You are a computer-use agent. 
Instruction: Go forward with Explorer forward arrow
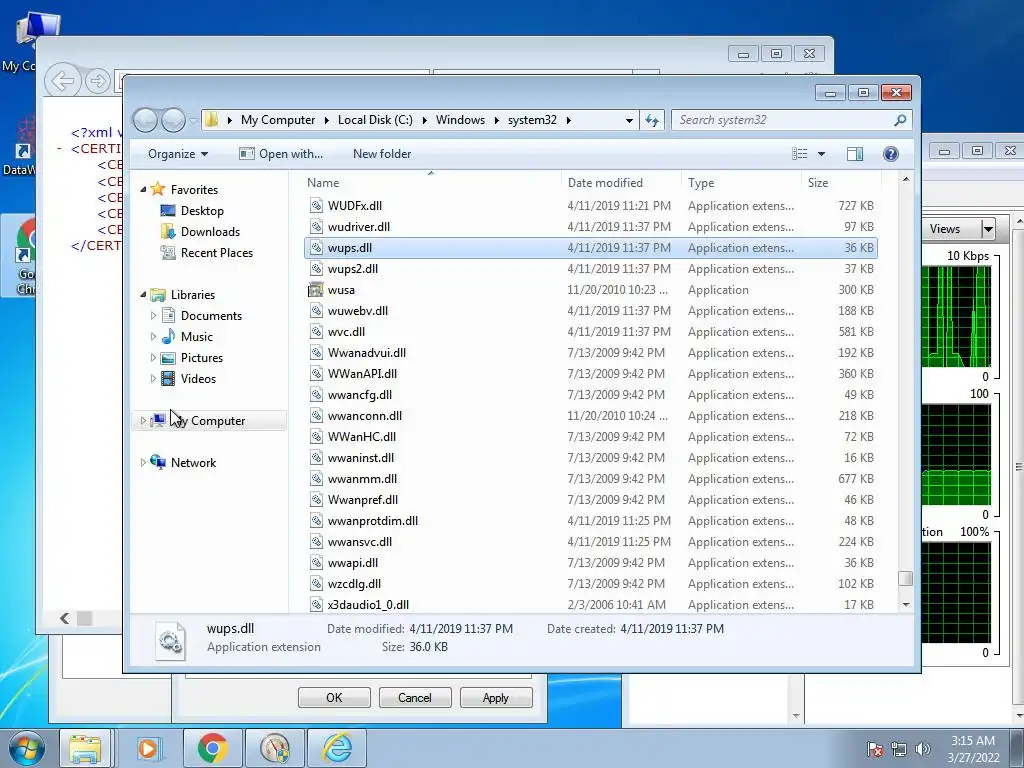(173, 120)
